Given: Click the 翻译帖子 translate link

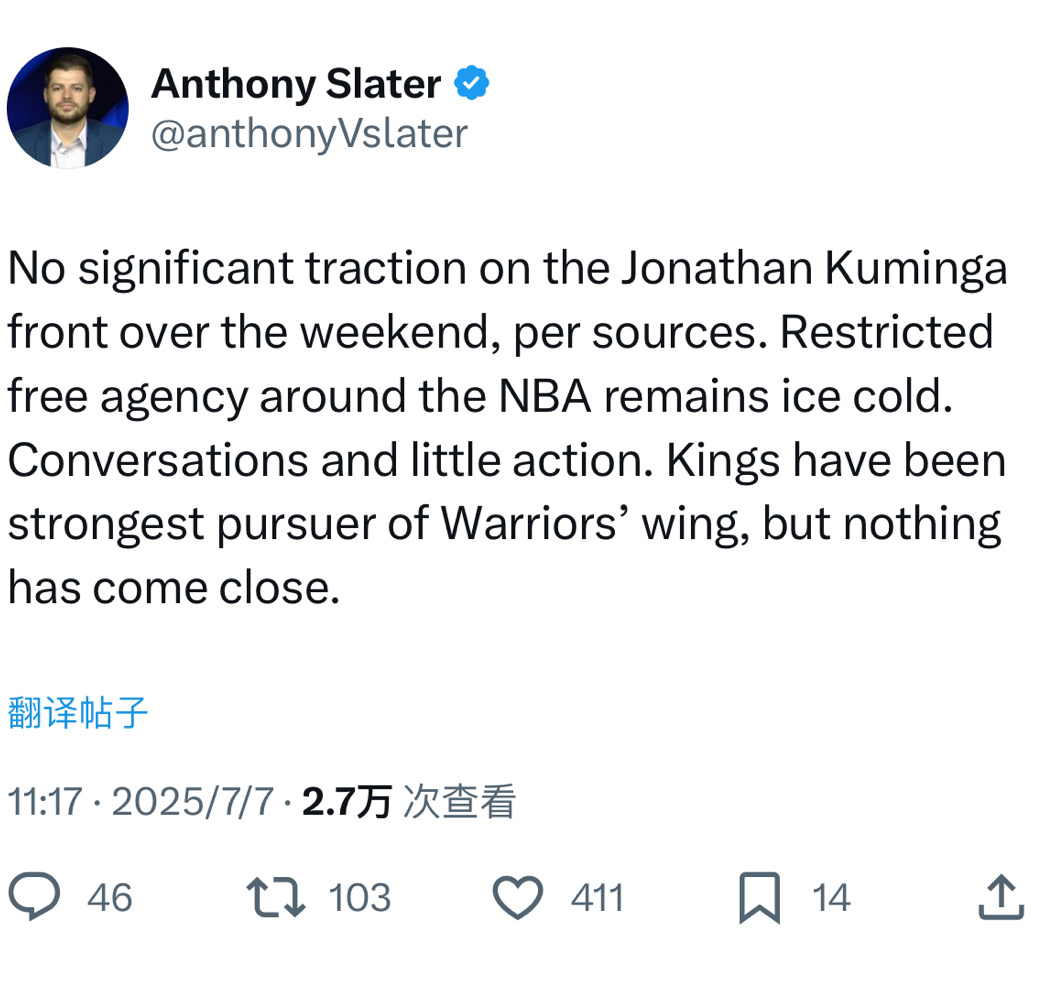Looking at the screenshot, I should (x=78, y=713).
